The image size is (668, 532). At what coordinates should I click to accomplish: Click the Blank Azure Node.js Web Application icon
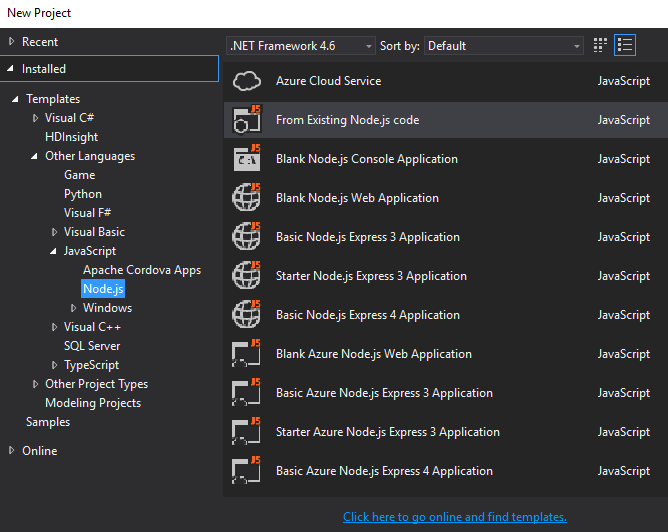[x=247, y=354]
